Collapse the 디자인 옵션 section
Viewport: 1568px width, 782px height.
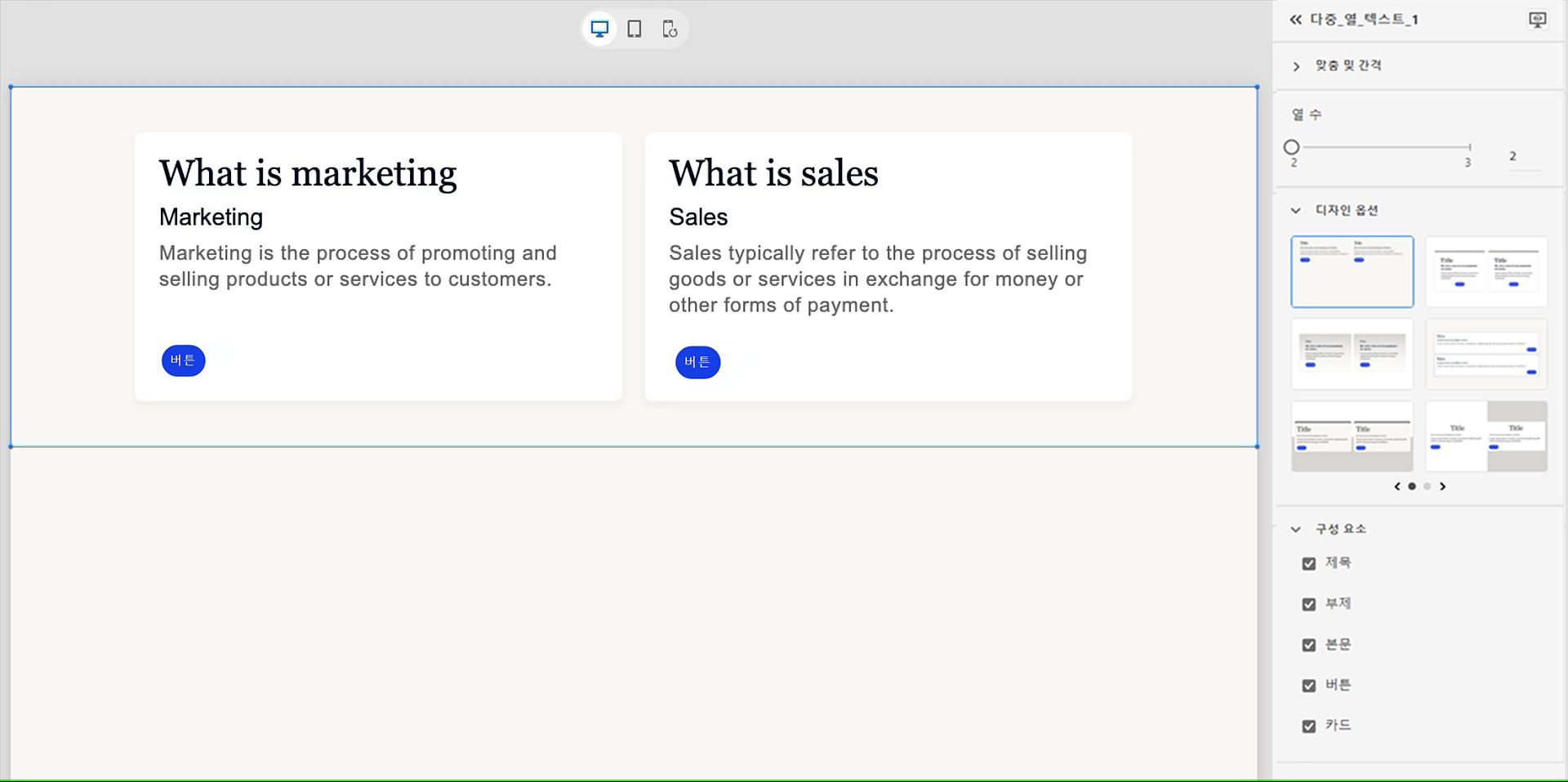point(1296,211)
